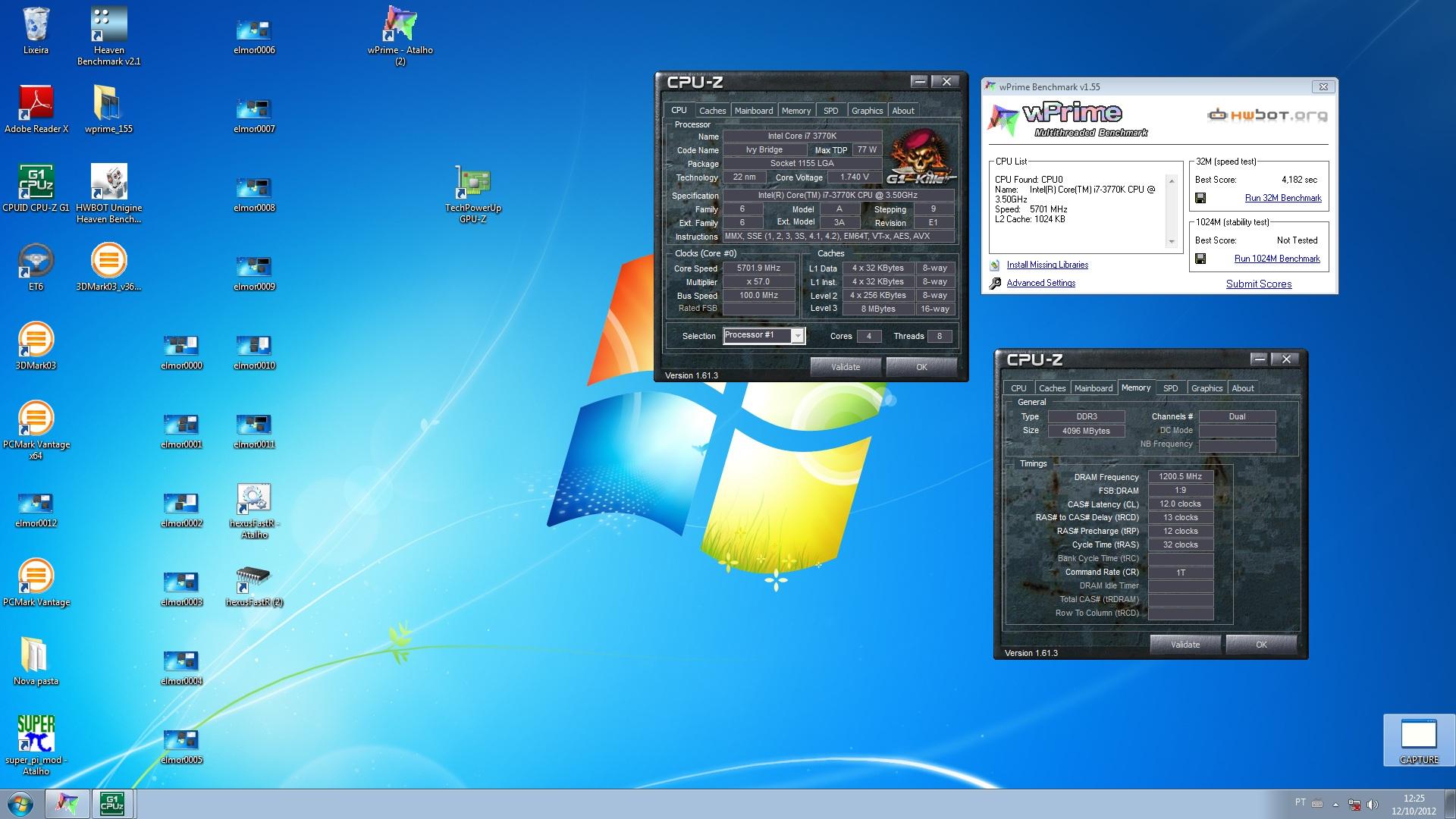Open Memory tab in top CPU-Z window
Viewport: 1456px width, 819px height.
pyautogui.click(x=796, y=111)
